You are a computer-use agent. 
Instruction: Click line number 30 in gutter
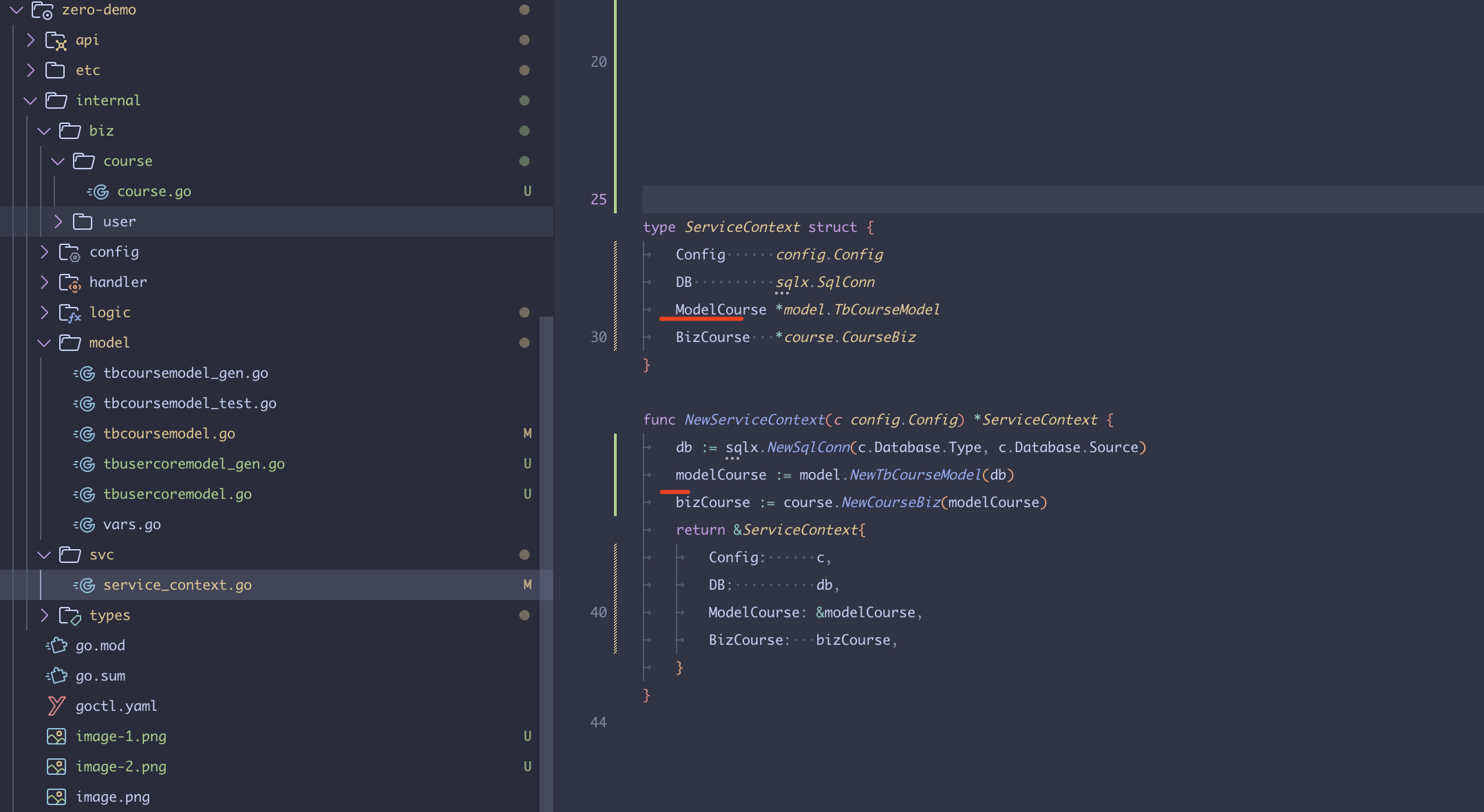click(598, 337)
